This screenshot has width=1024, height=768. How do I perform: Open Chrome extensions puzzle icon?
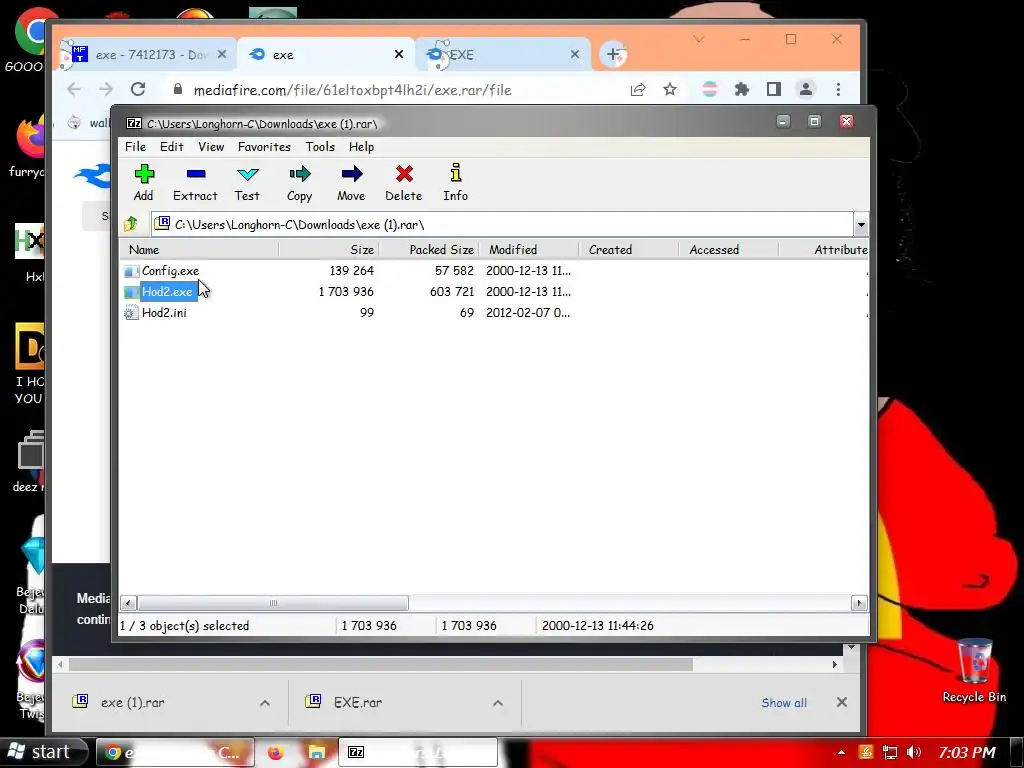tap(742, 89)
